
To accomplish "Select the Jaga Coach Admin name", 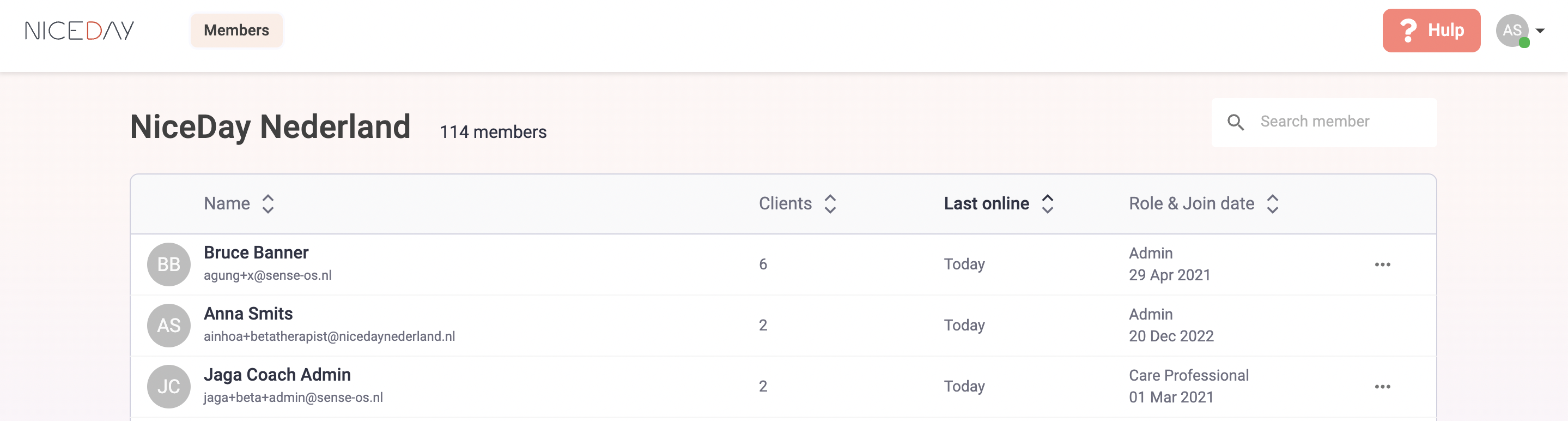I will click(277, 375).
